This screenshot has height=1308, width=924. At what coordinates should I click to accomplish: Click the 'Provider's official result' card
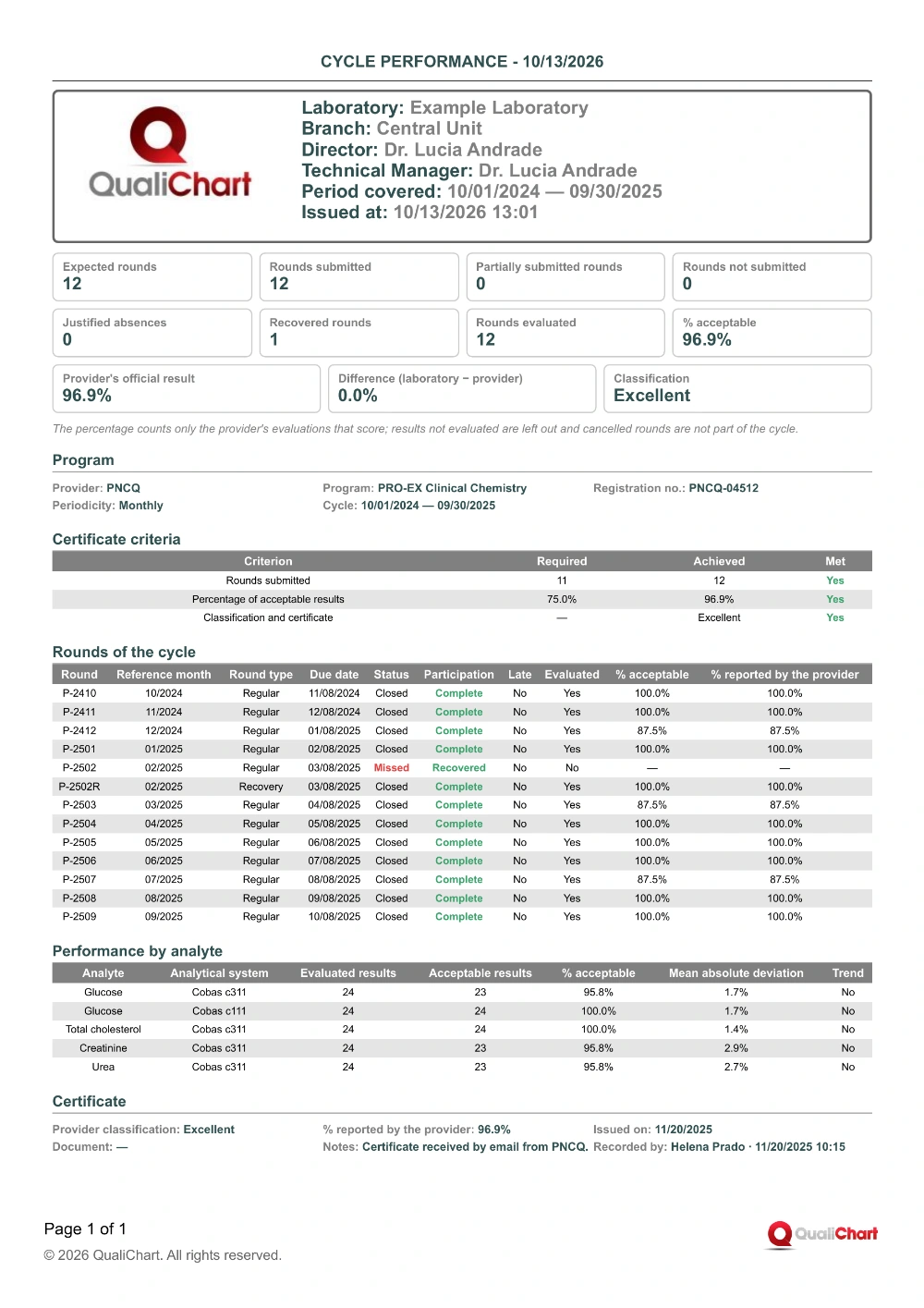(187, 388)
